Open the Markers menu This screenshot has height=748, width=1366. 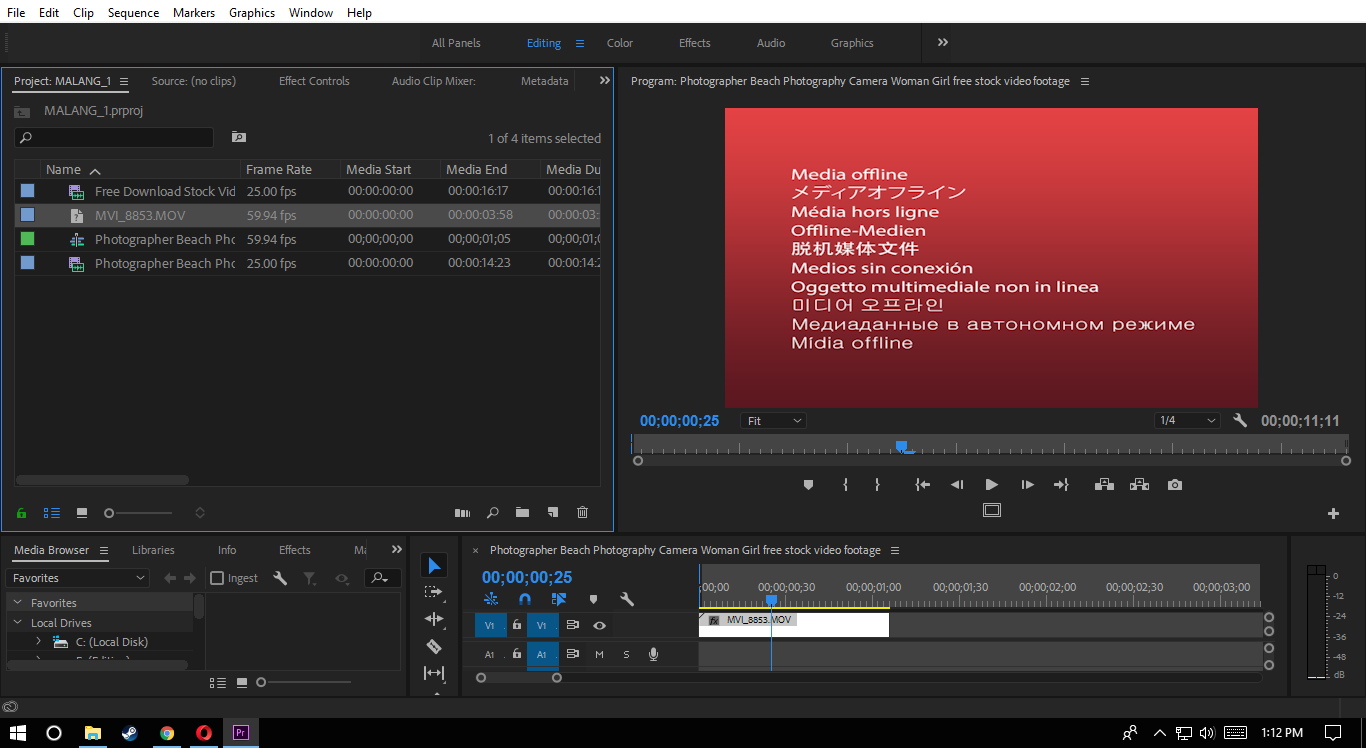[194, 13]
